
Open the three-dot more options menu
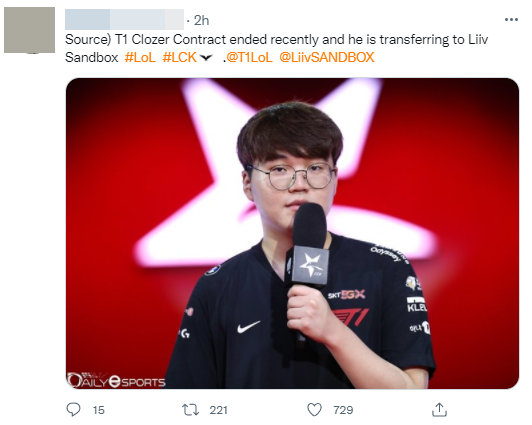pos(511,20)
